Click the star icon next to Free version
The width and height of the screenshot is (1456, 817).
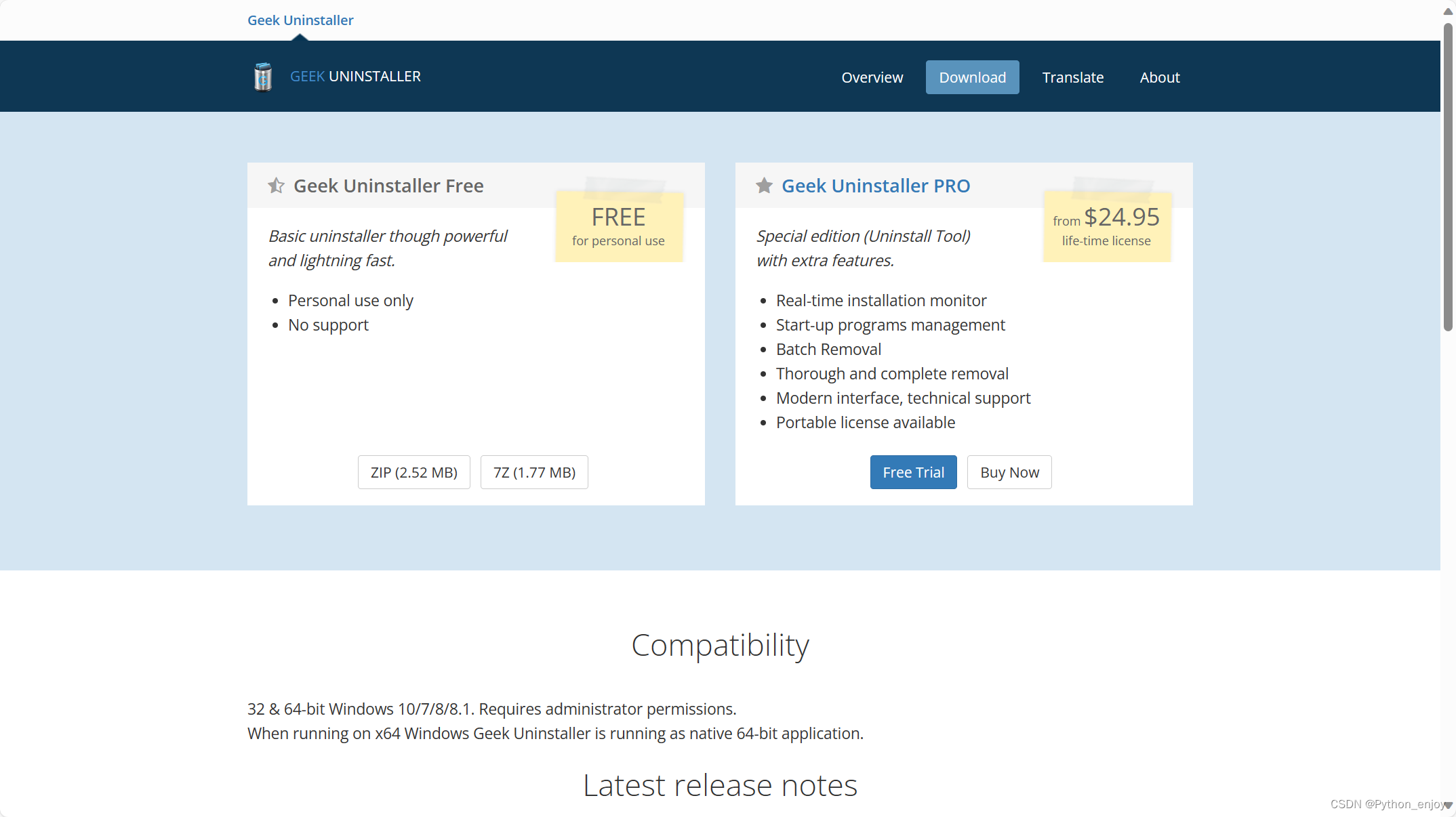(275, 185)
